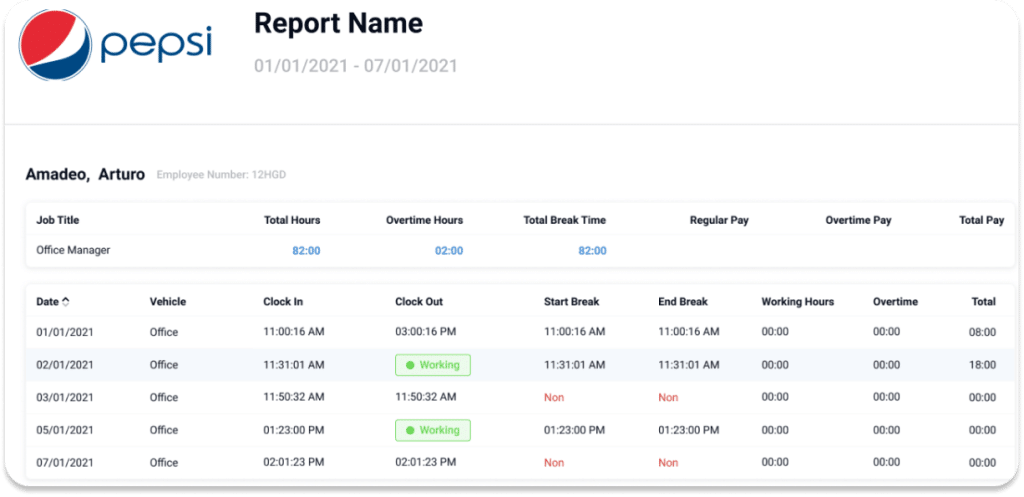Click the Working Hours column header
The height and width of the screenshot is (497, 1024).
coord(798,302)
